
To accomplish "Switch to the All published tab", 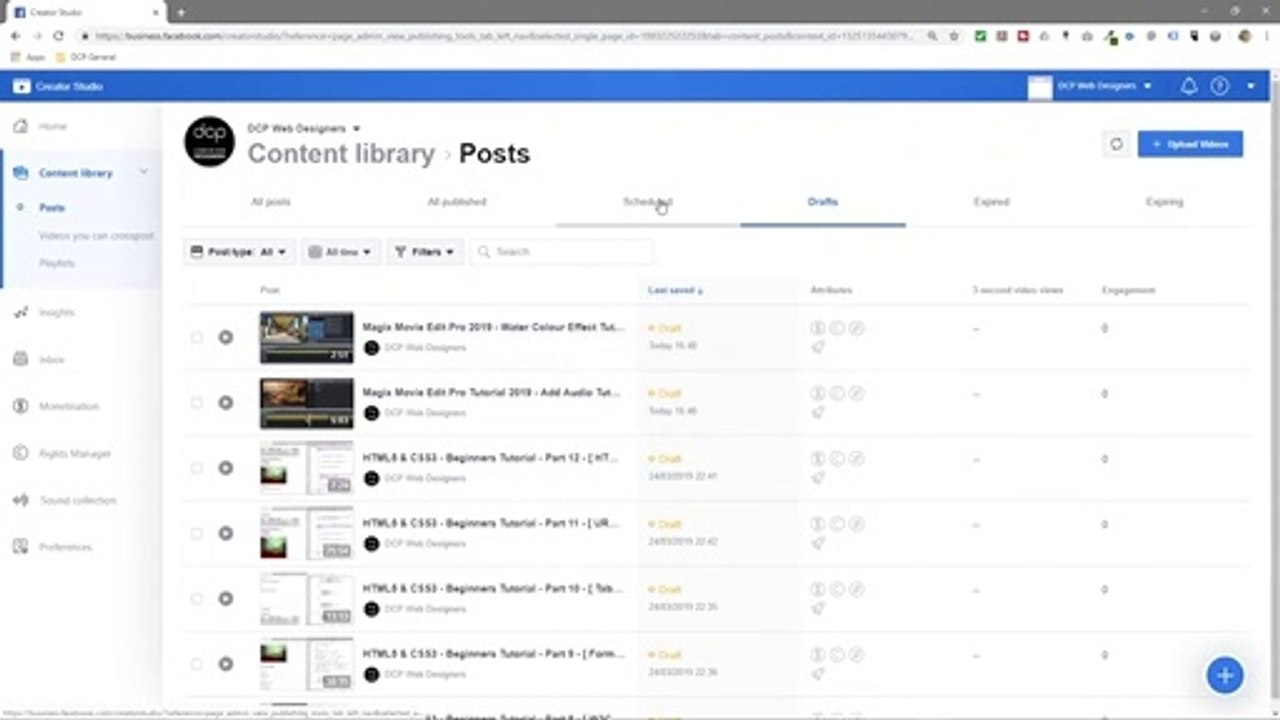I will pos(457,202).
